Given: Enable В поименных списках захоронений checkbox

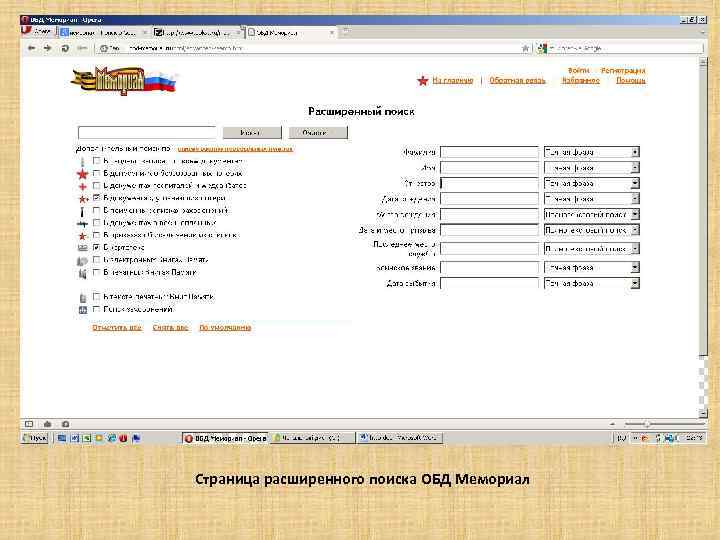Looking at the screenshot, I should point(96,210).
